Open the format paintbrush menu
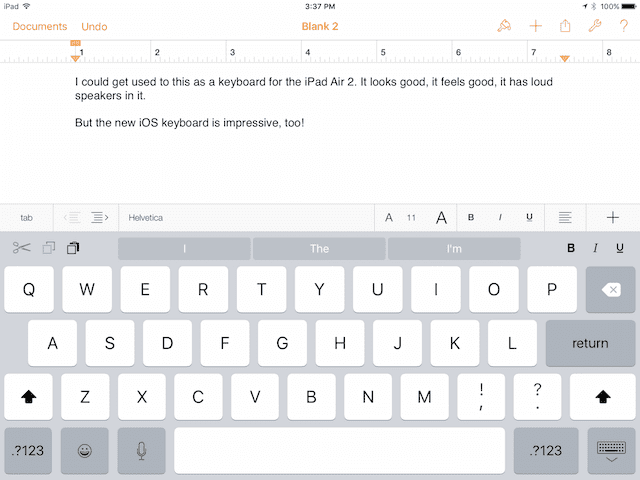This screenshot has width=640, height=480. coord(504,26)
